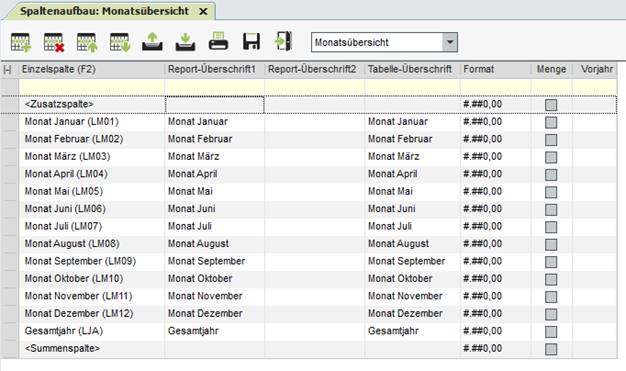
Task: Click the Vorjahr column header
Action: pyautogui.click(x=594, y=69)
